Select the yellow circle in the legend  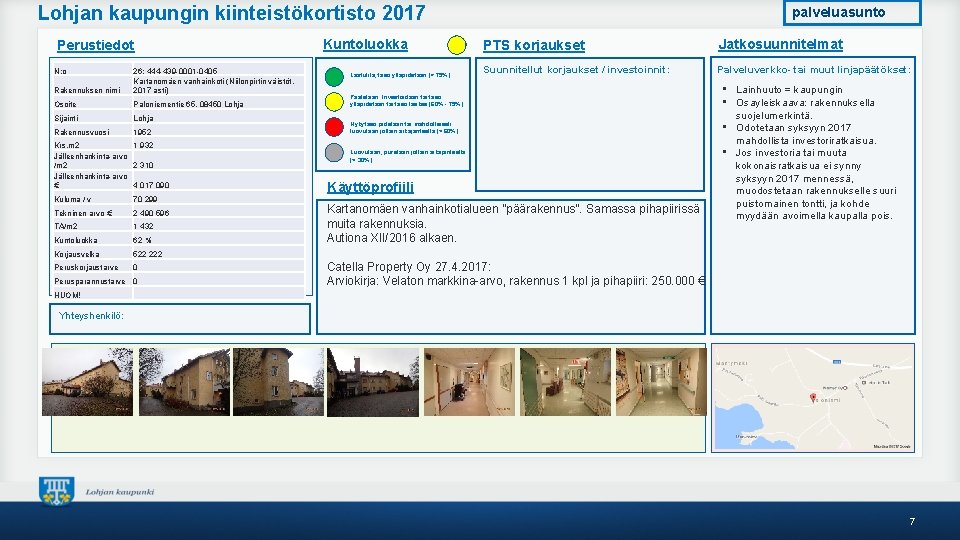pyautogui.click(x=334, y=101)
